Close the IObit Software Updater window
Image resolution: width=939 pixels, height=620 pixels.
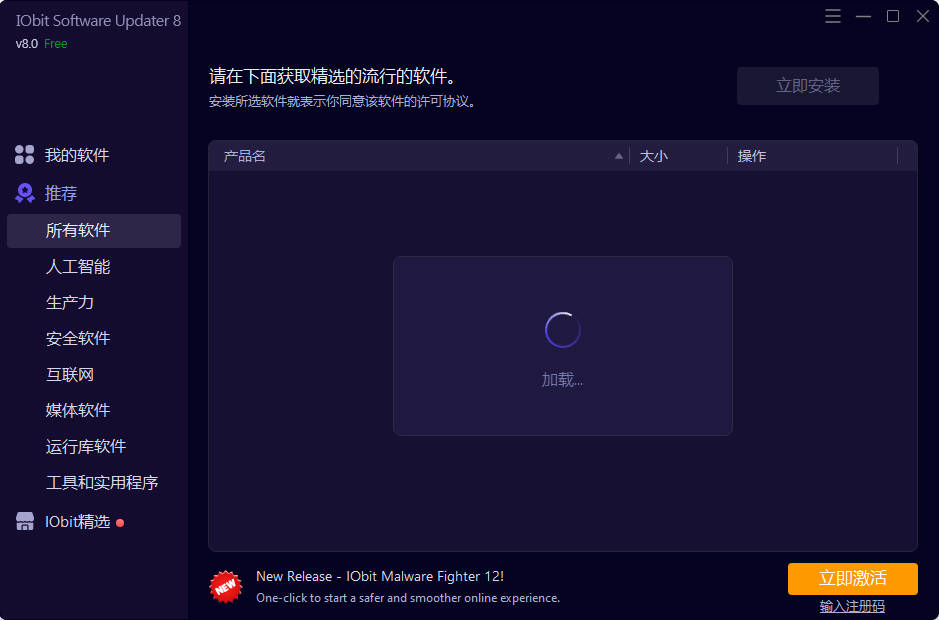point(923,16)
